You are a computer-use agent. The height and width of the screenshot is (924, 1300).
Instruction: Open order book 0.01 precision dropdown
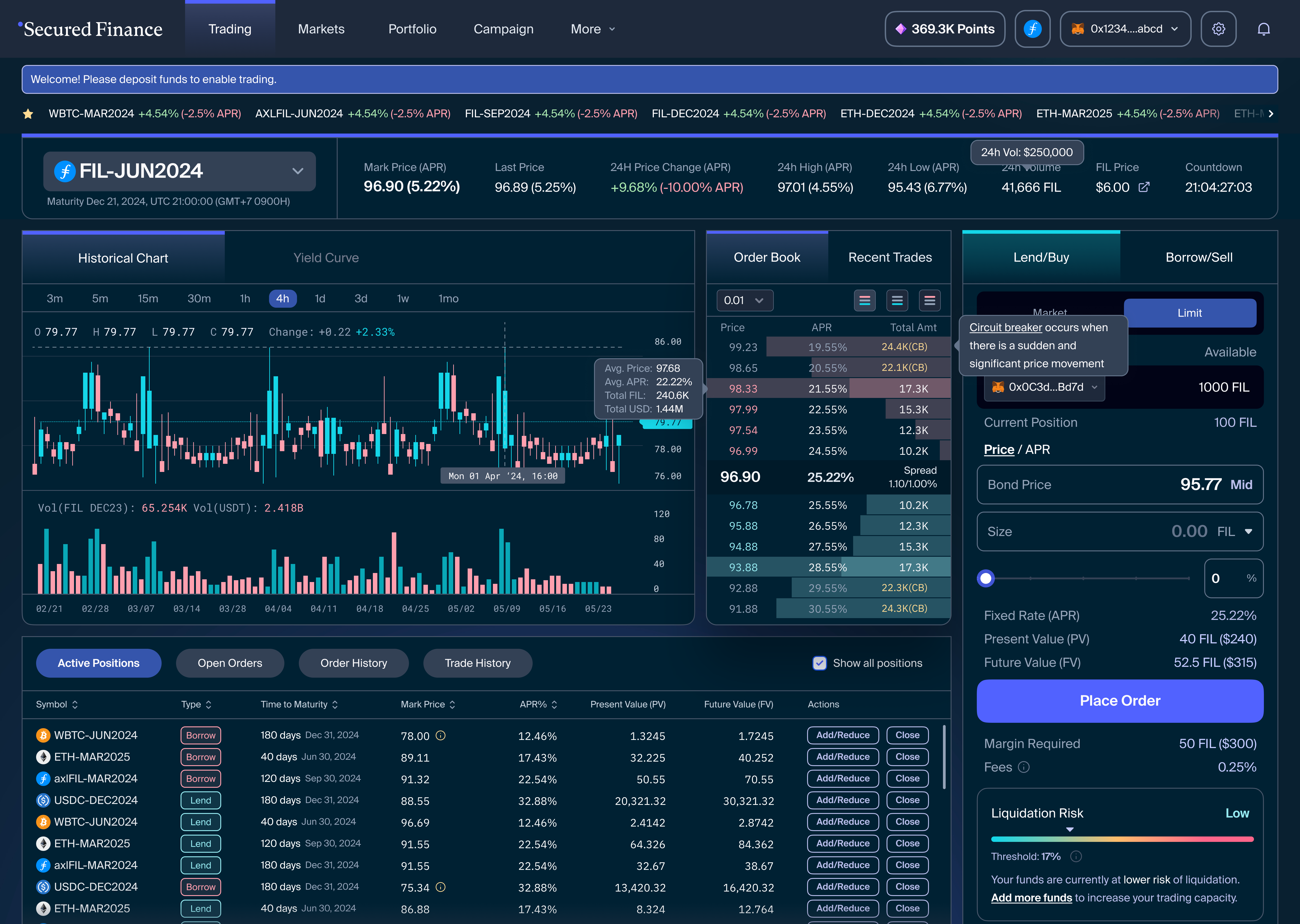[745, 300]
